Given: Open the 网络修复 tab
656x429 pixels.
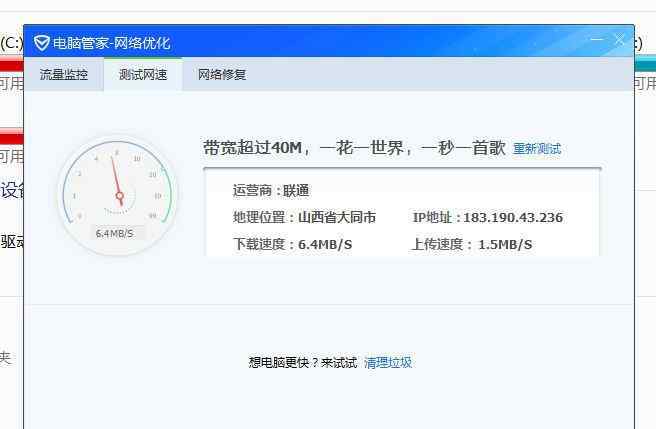Looking at the screenshot, I should (222, 74).
